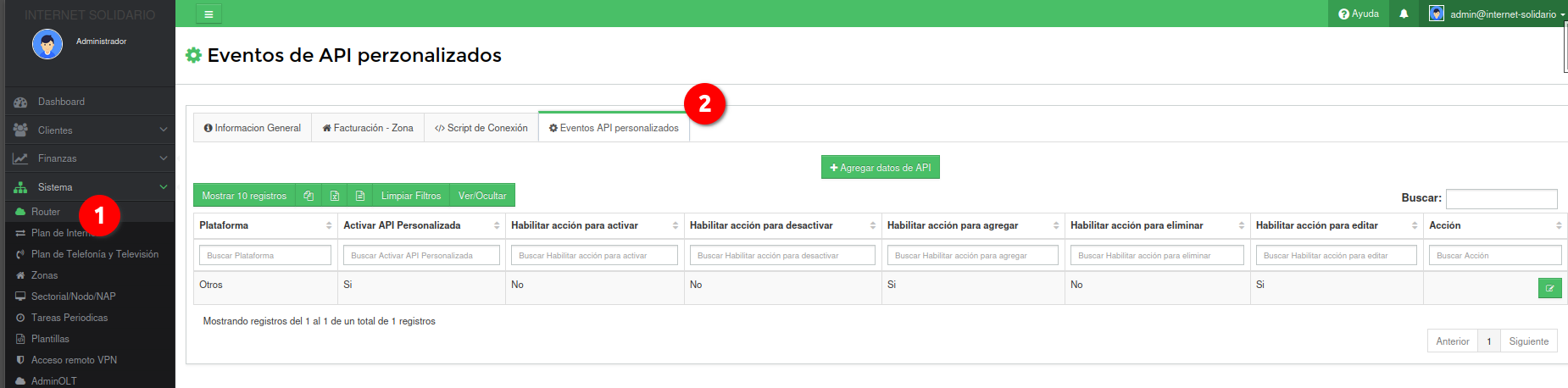Click the Limpiar Filtros button
Image resolution: width=1568 pixels, height=388 pixels.
click(411, 196)
